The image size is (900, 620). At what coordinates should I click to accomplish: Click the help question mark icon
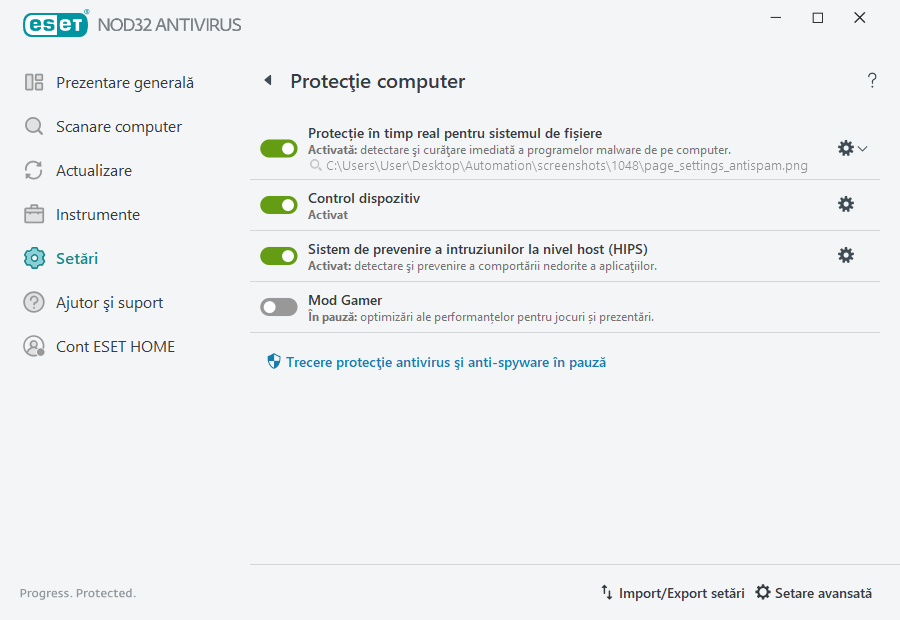click(871, 80)
